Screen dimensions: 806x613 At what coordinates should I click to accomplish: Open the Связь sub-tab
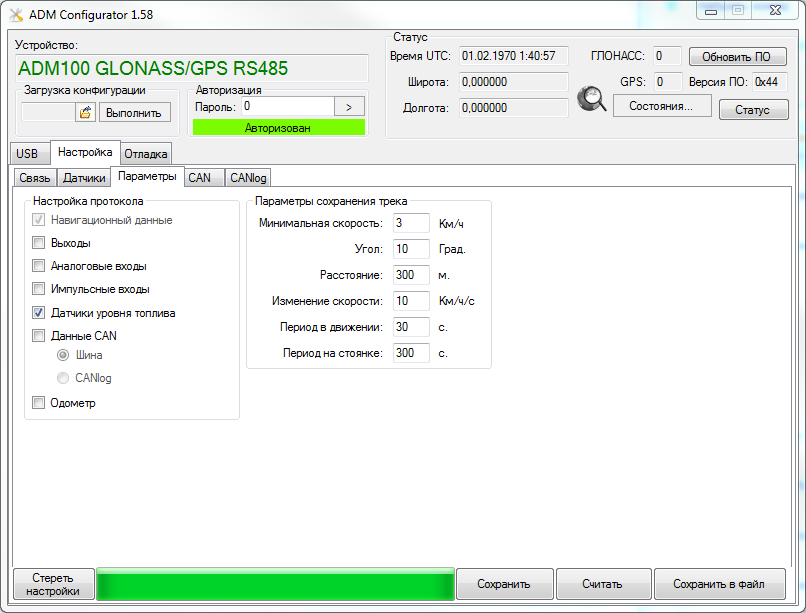click(x=35, y=178)
